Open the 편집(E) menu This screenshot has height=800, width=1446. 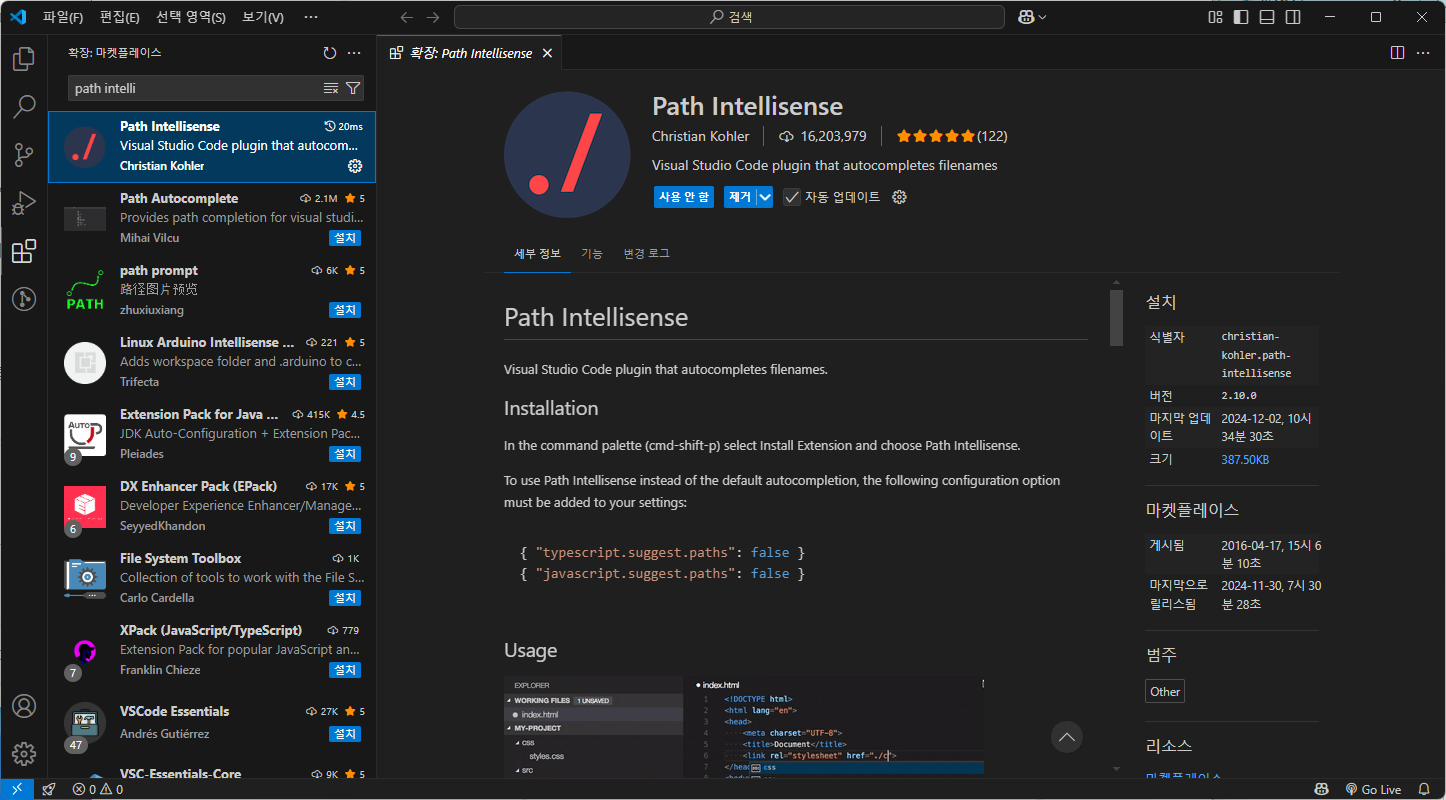click(120, 17)
